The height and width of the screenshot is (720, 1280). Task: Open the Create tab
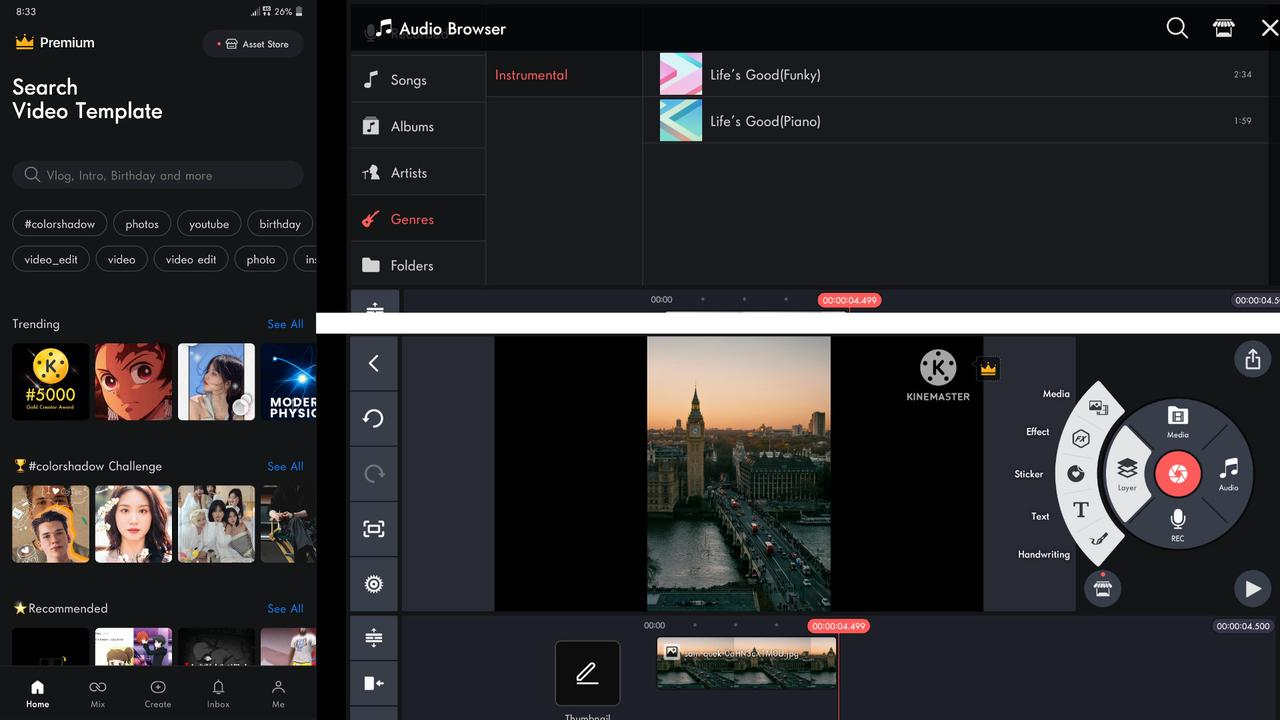pos(158,694)
